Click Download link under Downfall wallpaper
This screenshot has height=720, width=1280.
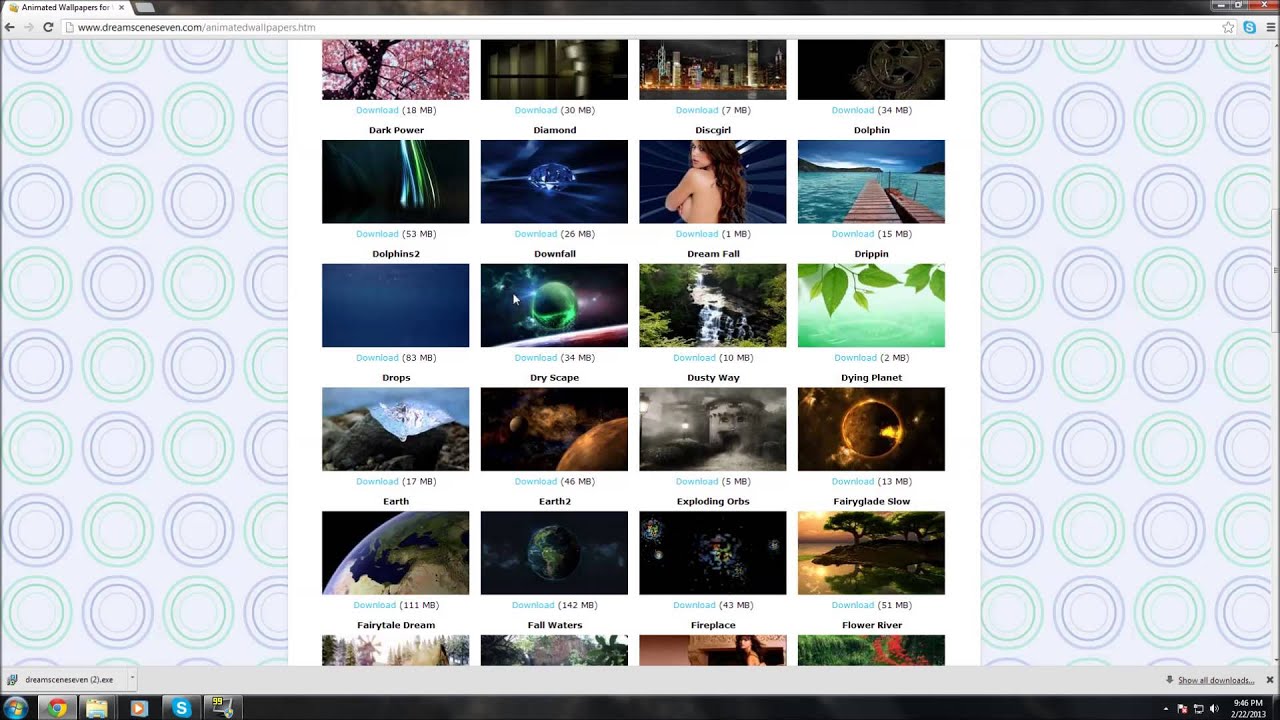click(535, 358)
